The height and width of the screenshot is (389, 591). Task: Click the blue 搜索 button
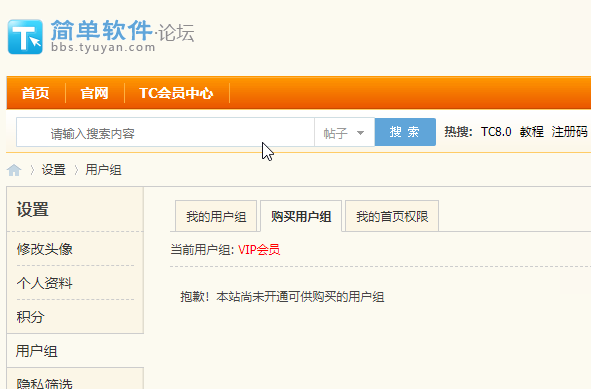[x=405, y=132]
